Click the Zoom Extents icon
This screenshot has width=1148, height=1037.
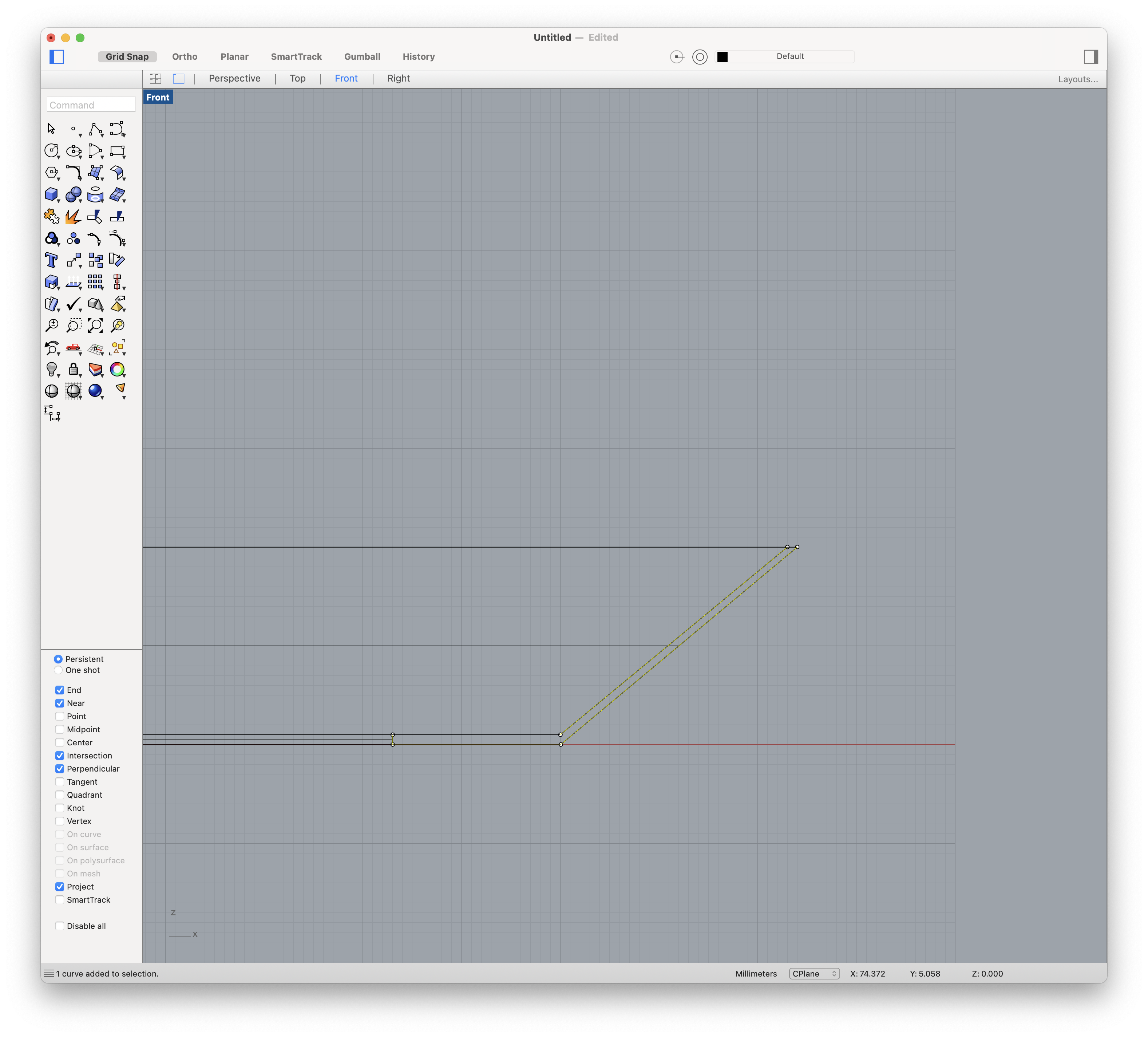[x=95, y=326]
